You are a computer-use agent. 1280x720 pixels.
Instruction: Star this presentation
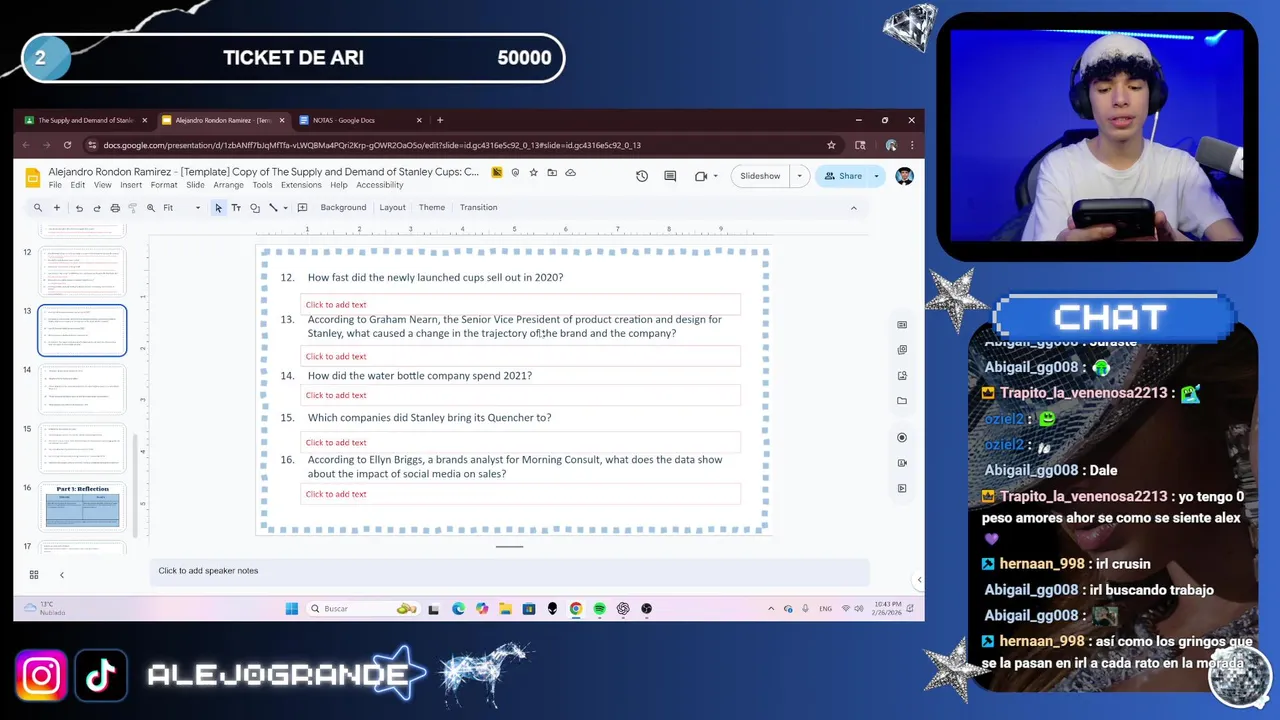[x=534, y=172]
